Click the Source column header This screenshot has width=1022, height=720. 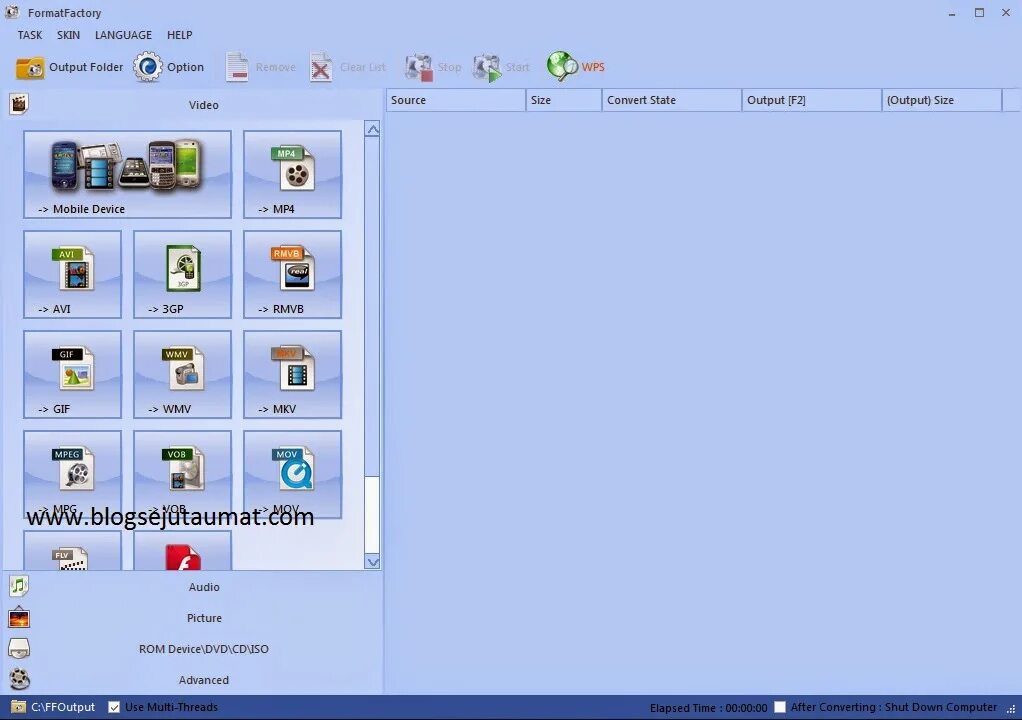[x=456, y=100]
